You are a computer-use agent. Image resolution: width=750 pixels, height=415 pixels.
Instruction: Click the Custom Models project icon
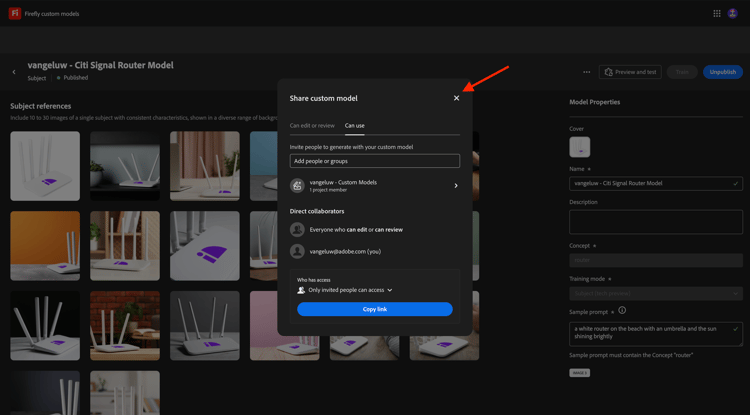click(297, 186)
